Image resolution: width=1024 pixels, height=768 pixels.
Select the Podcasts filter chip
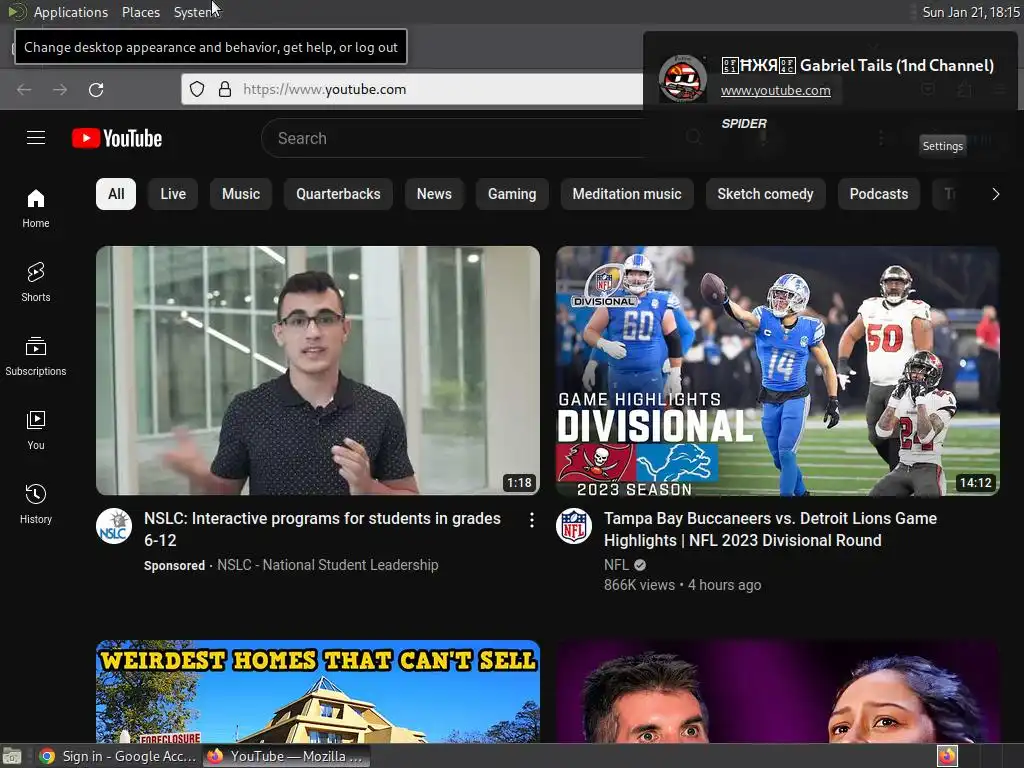(879, 194)
